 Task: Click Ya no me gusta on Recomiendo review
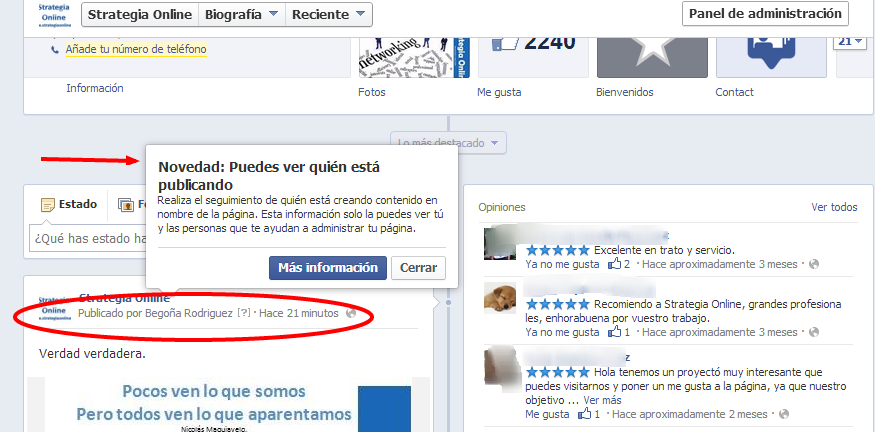562,333
